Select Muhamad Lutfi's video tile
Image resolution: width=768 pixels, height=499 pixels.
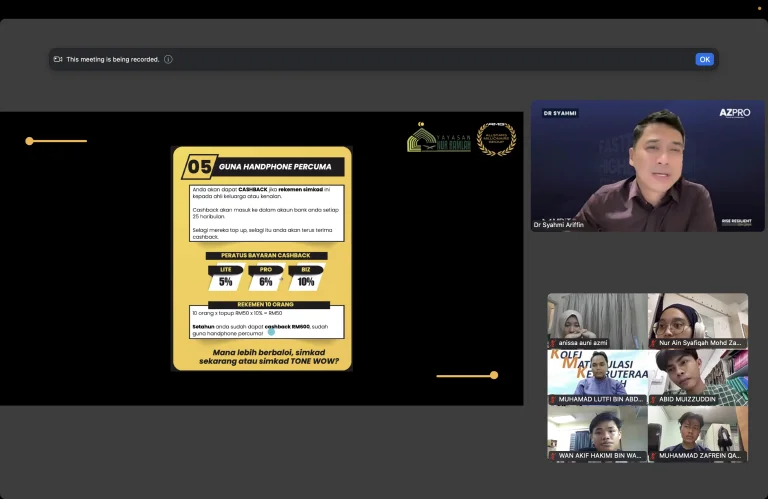point(597,373)
